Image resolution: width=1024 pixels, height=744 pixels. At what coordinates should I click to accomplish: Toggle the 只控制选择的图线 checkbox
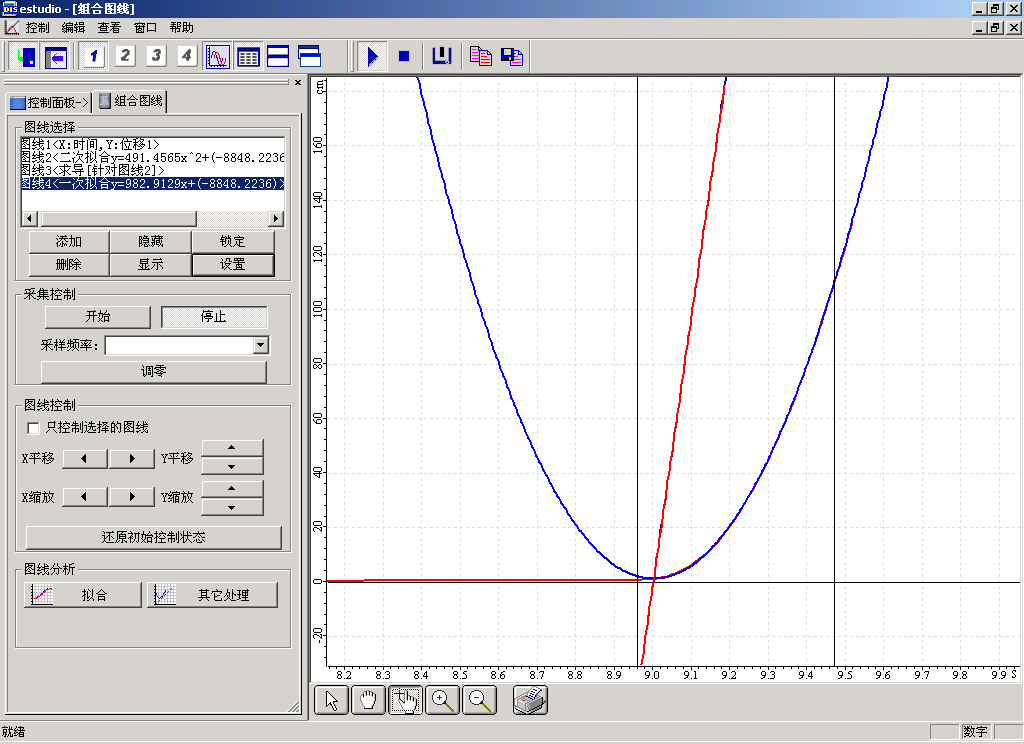(x=34, y=428)
